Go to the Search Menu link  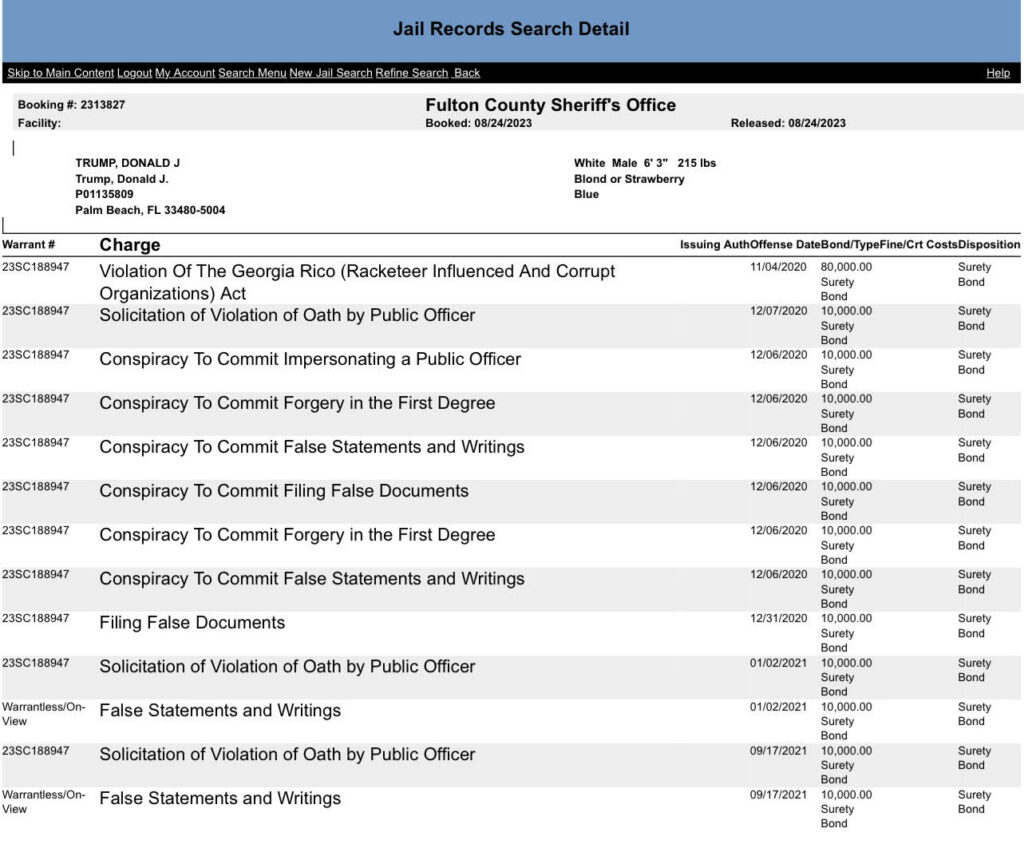pyautogui.click(x=252, y=73)
